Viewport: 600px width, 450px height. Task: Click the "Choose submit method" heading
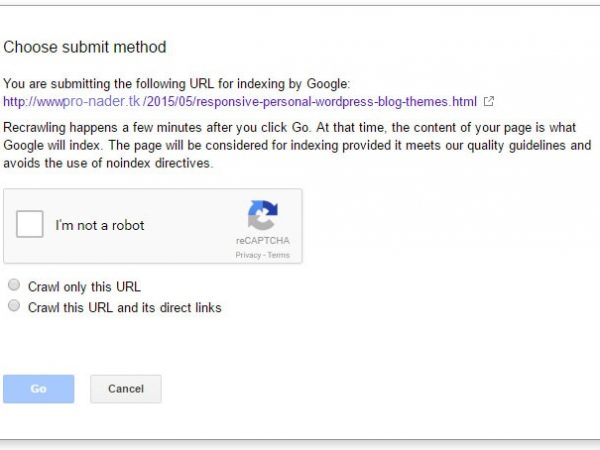[x=85, y=47]
